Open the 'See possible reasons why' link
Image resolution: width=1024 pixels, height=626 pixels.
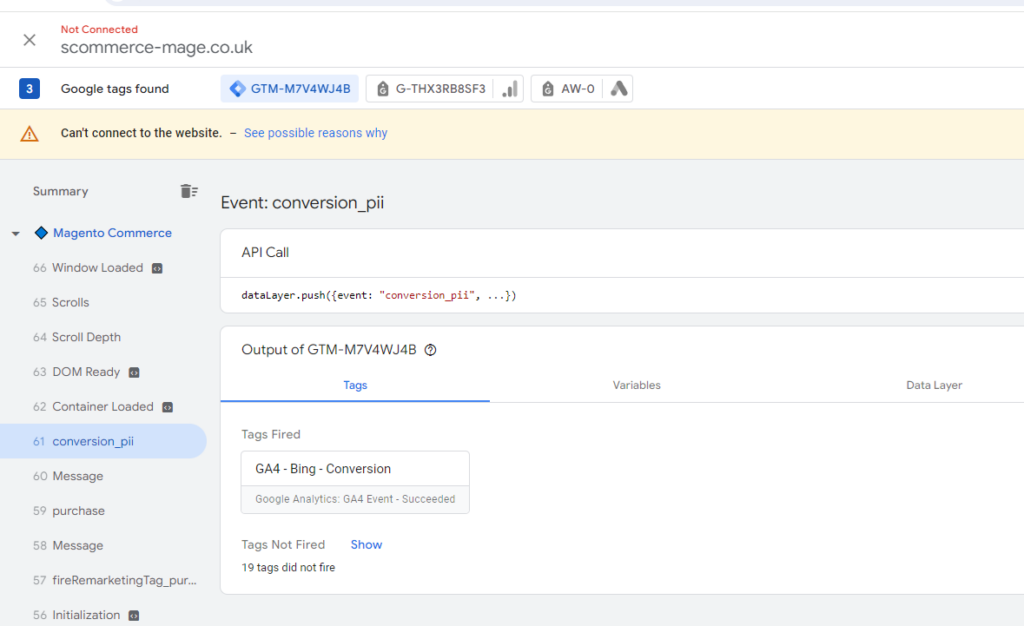click(315, 133)
